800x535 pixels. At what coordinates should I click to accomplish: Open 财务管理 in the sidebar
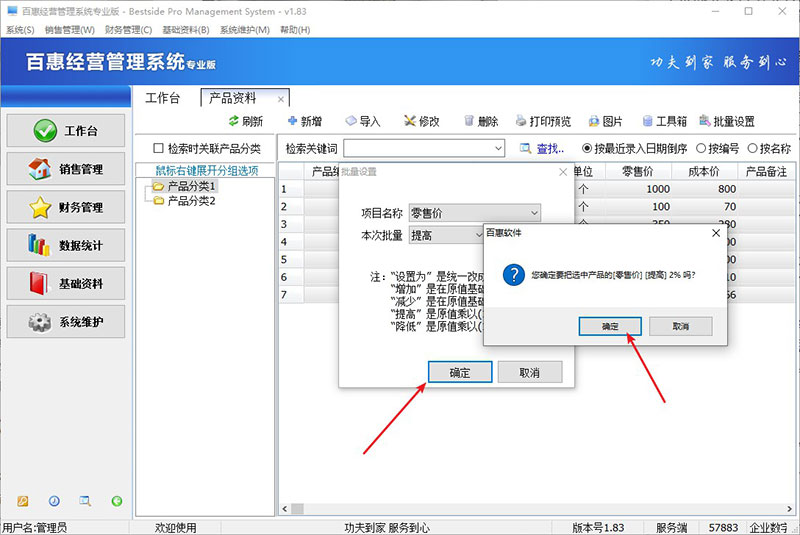[66, 207]
